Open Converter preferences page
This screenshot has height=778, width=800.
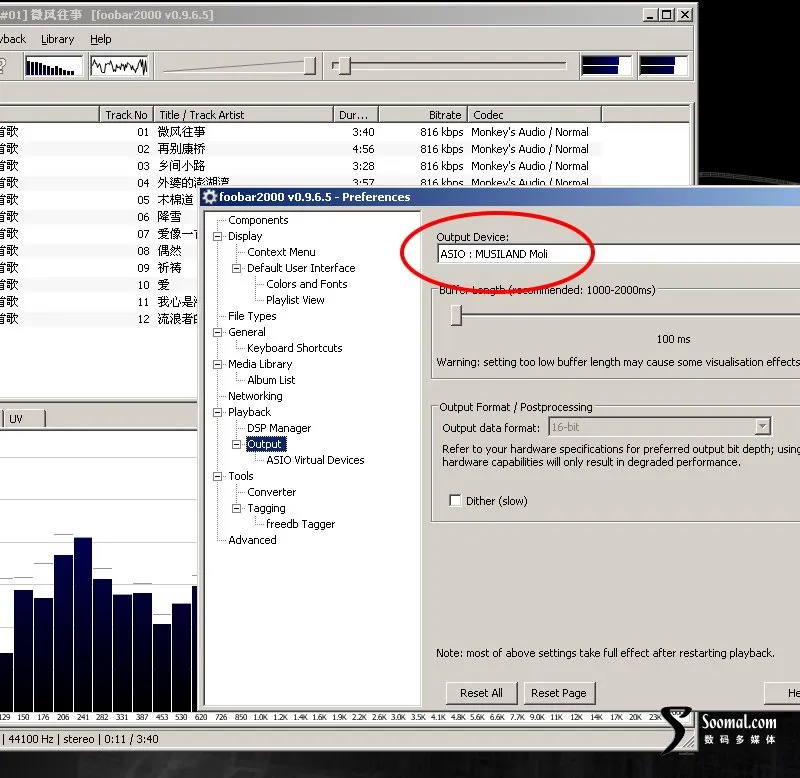click(x=271, y=492)
